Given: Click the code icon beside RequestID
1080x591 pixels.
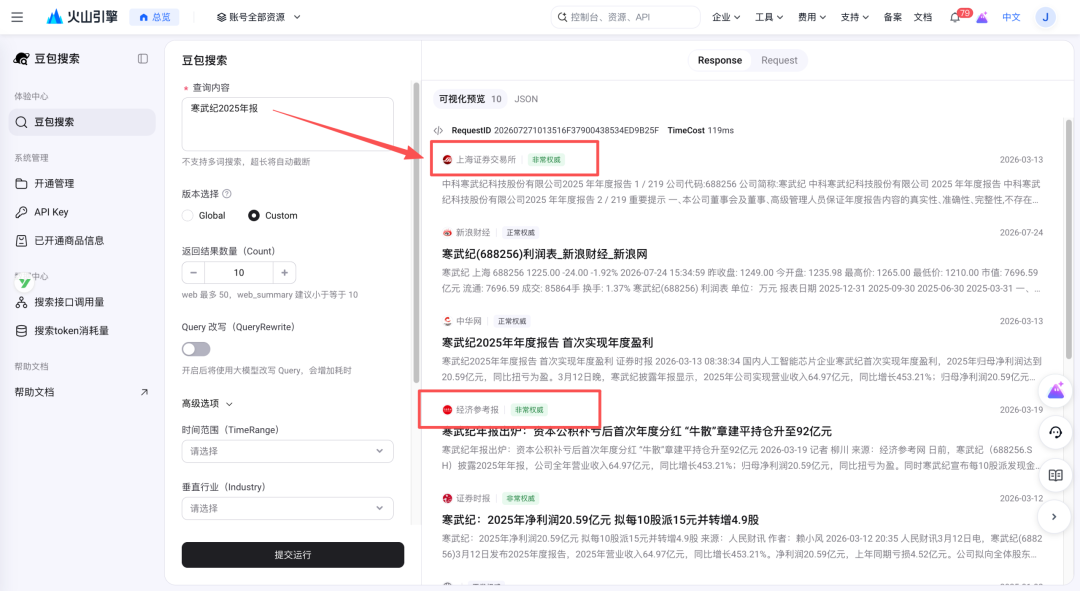Looking at the screenshot, I should click(438, 130).
